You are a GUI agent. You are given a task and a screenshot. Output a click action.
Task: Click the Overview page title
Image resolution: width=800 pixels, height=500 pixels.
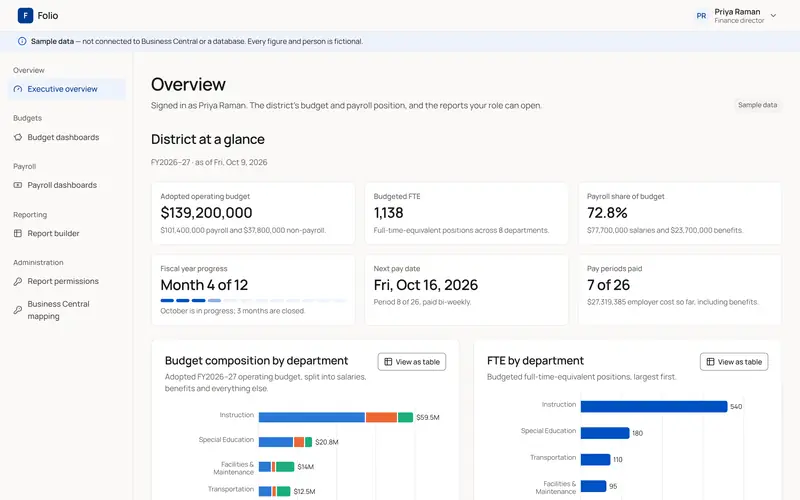[188, 84]
